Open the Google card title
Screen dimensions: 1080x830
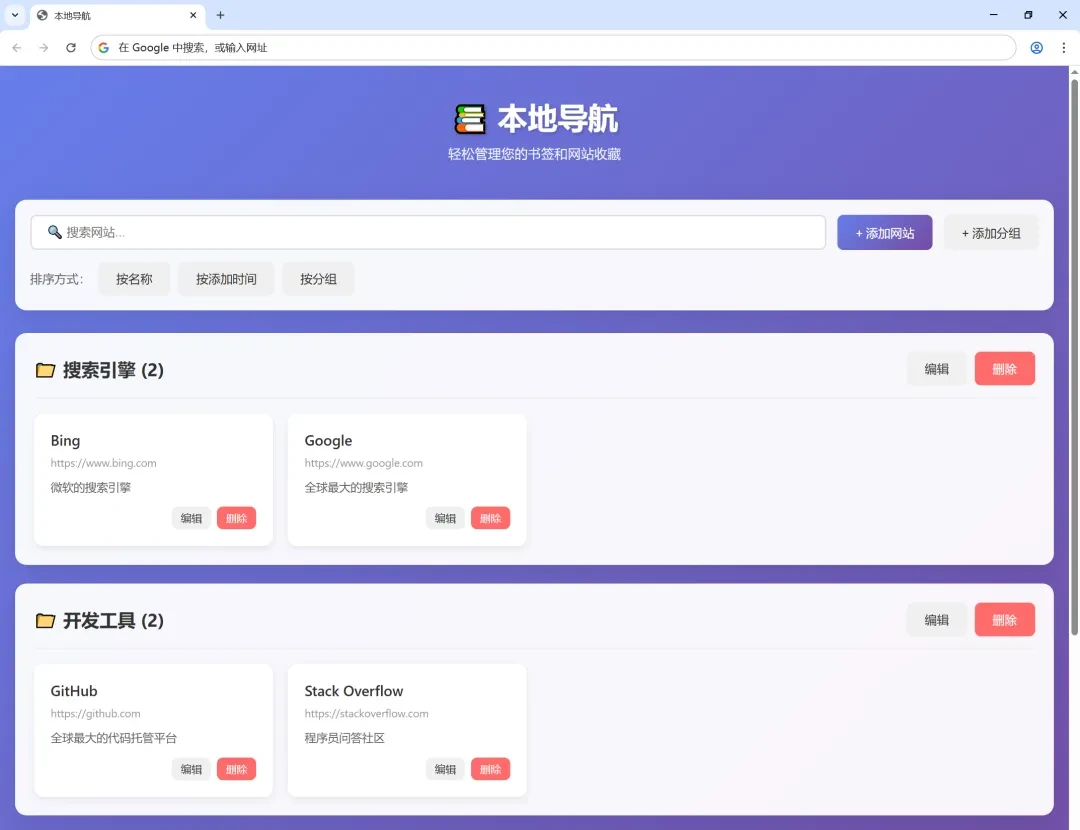(x=328, y=441)
